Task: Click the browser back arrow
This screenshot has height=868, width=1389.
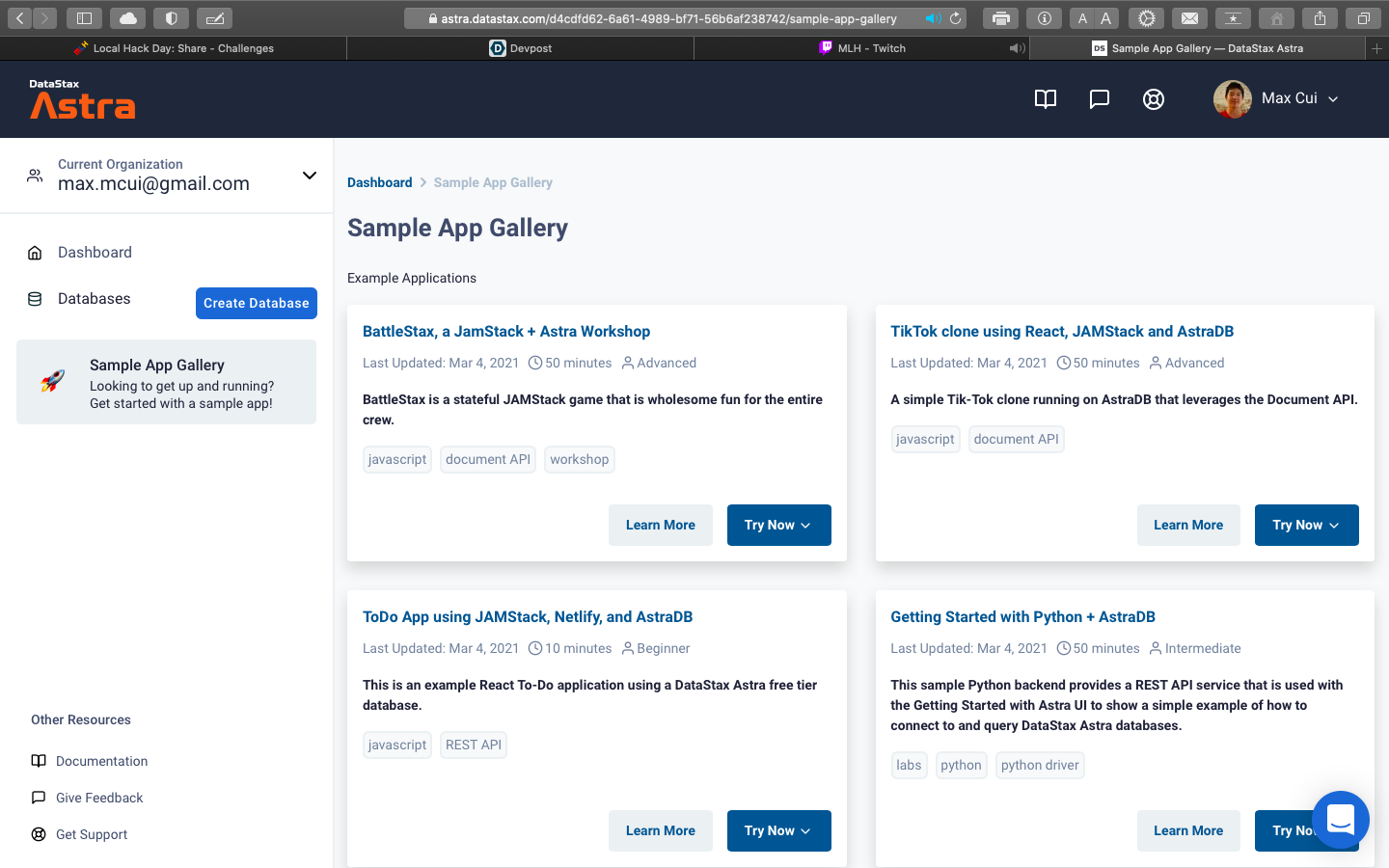Action: [19, 17]
